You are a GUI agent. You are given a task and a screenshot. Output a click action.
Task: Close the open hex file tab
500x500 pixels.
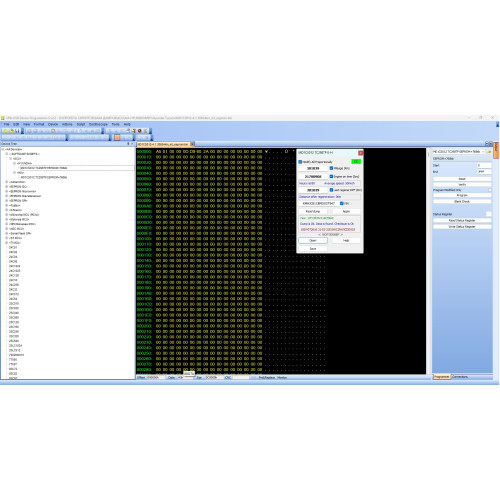tap(193, 144)
